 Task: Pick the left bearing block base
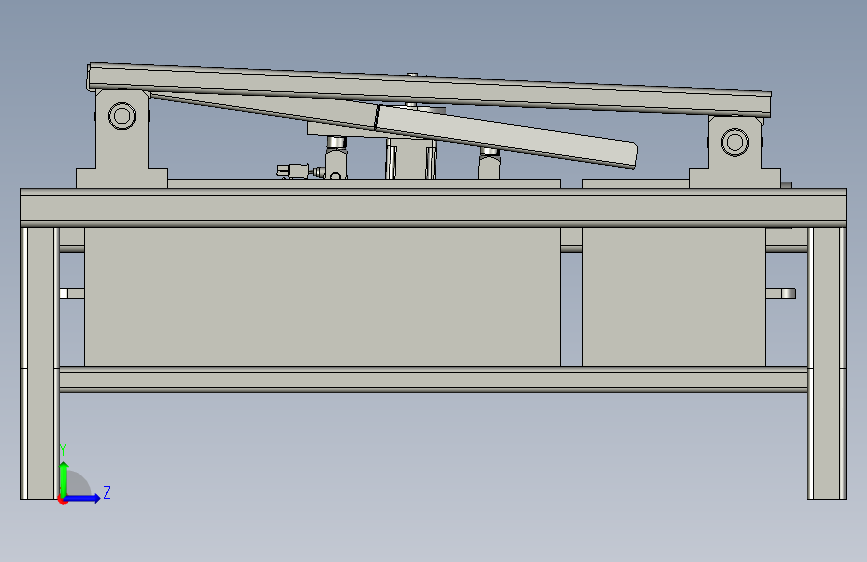(x=122, y=178)
